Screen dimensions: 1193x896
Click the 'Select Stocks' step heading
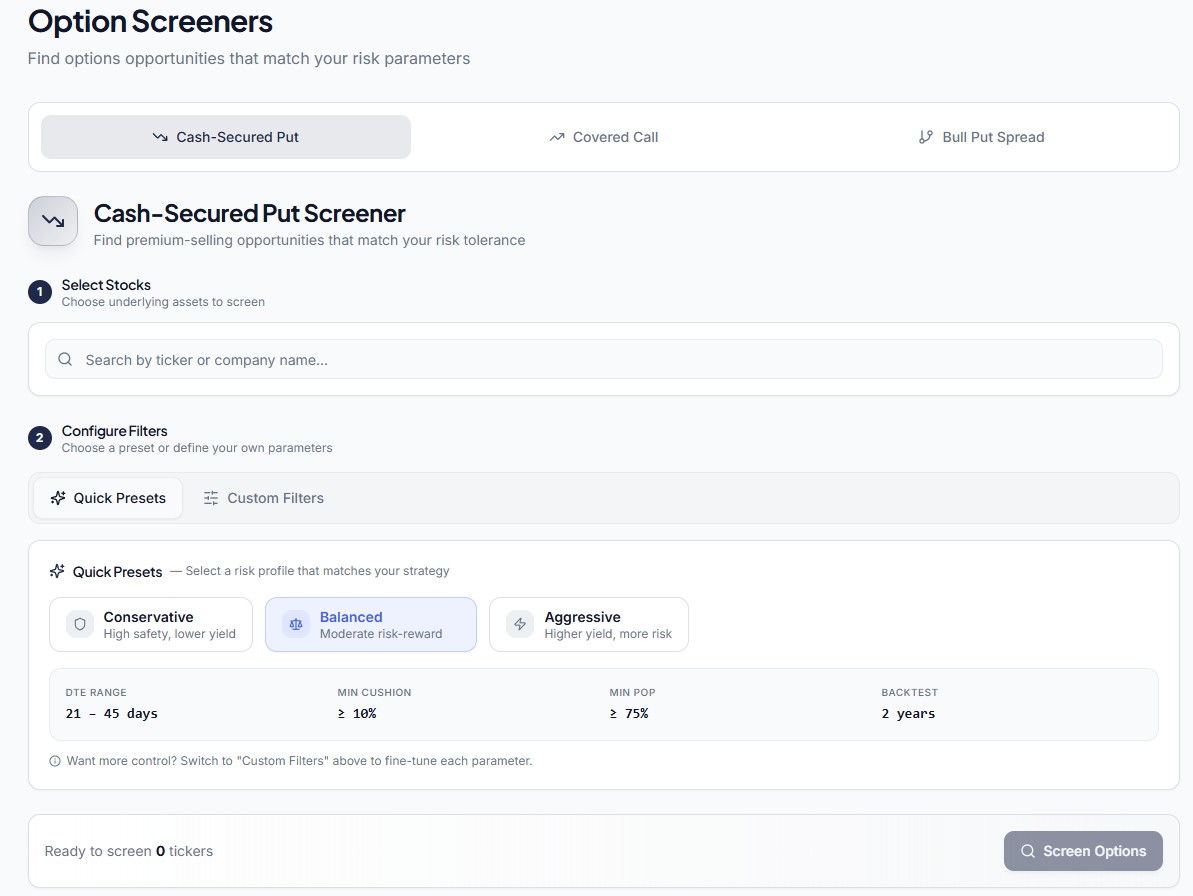tap(107, 285)
